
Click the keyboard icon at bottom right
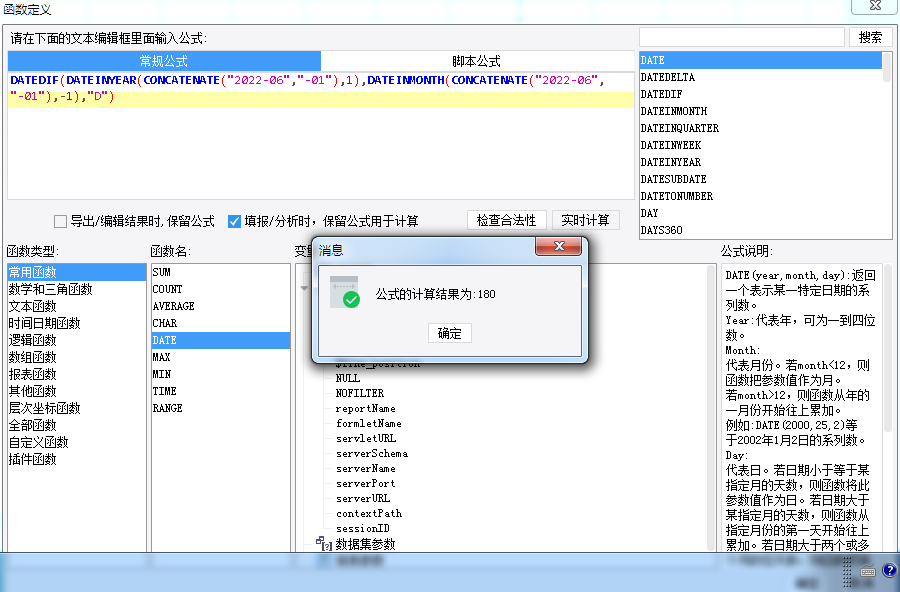pyautogui.click(x=868, y=571)
